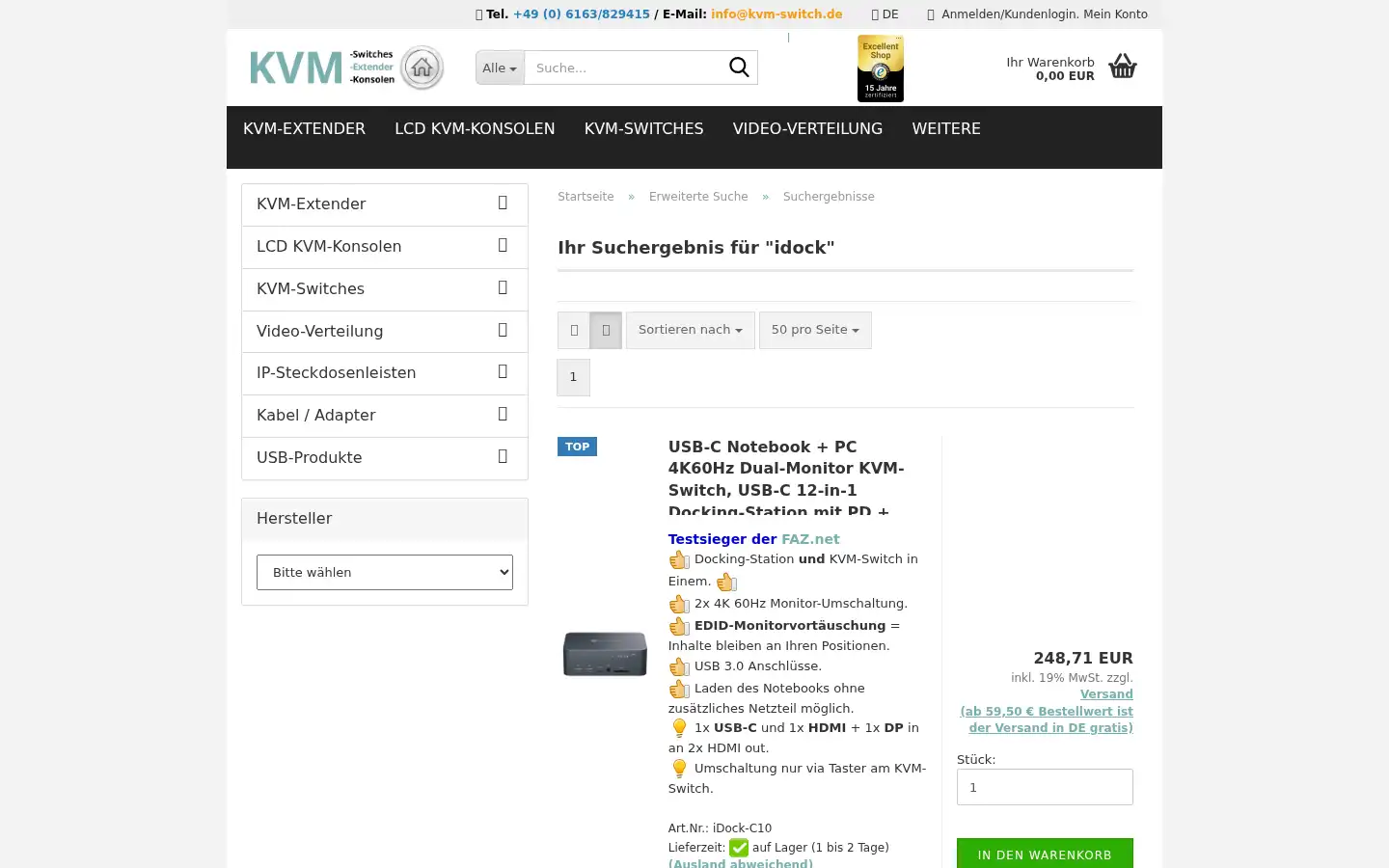Open Hersteller Bitte wählen select box
The height and width of the screenshot is (868, 1389).
coord(385,572)
